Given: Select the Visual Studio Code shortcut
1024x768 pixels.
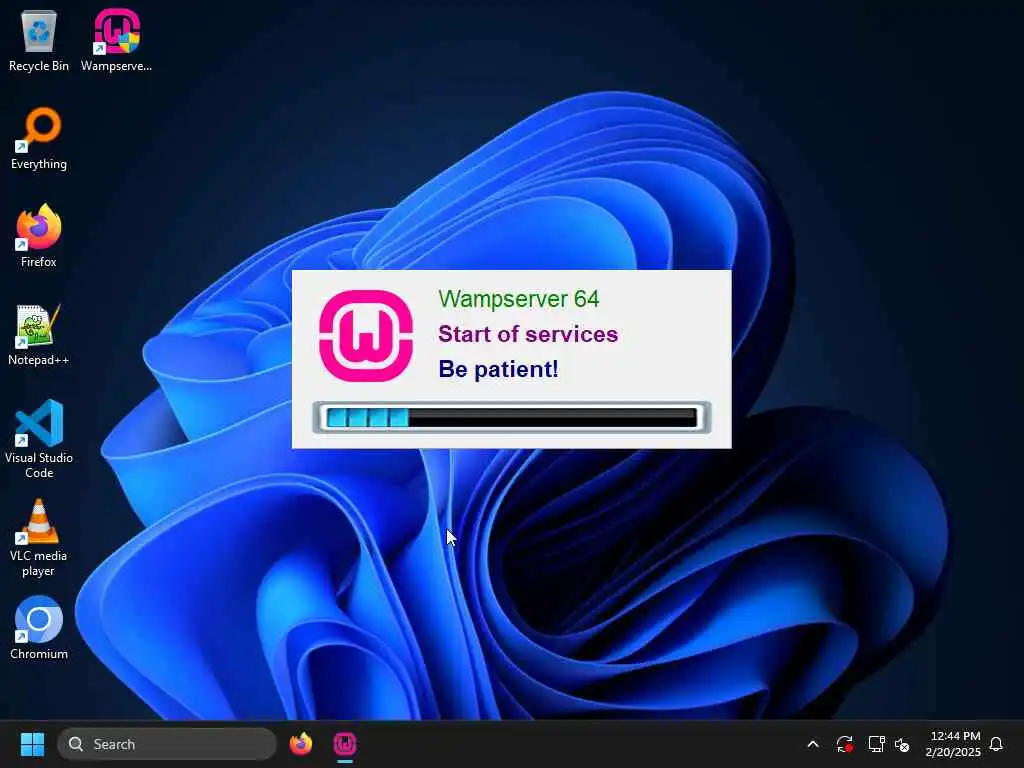Looking at the screenshot, I should click(39, 439).
